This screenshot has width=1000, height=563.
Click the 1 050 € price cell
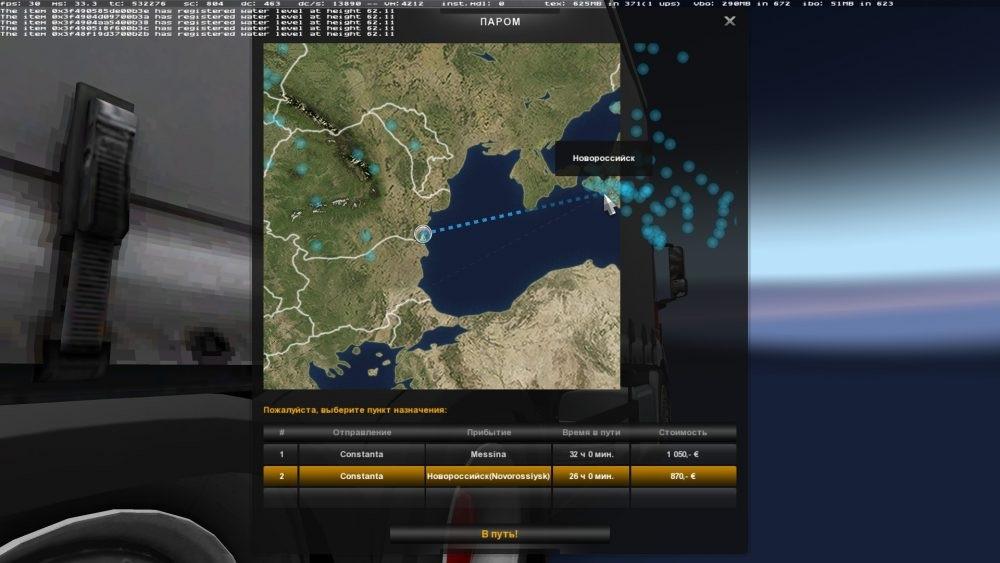click(x=683, y=454)
